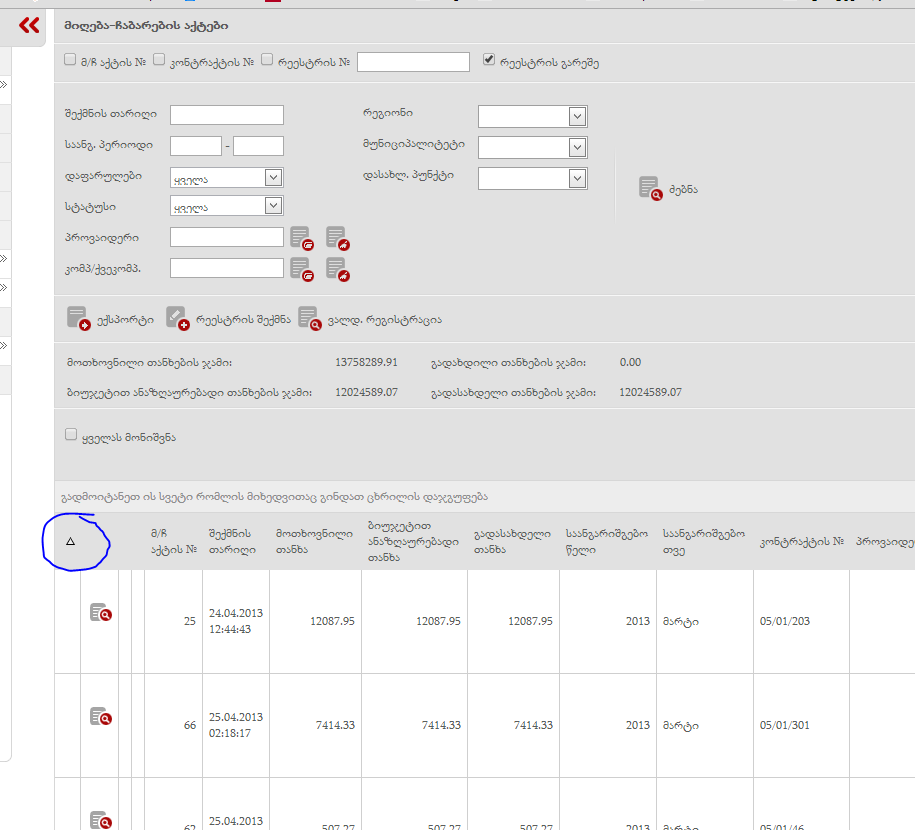Click the რეესტრის შექმნა create icon
The width and height of the screenshot is (915, 830).
click(x=177, y=319)
